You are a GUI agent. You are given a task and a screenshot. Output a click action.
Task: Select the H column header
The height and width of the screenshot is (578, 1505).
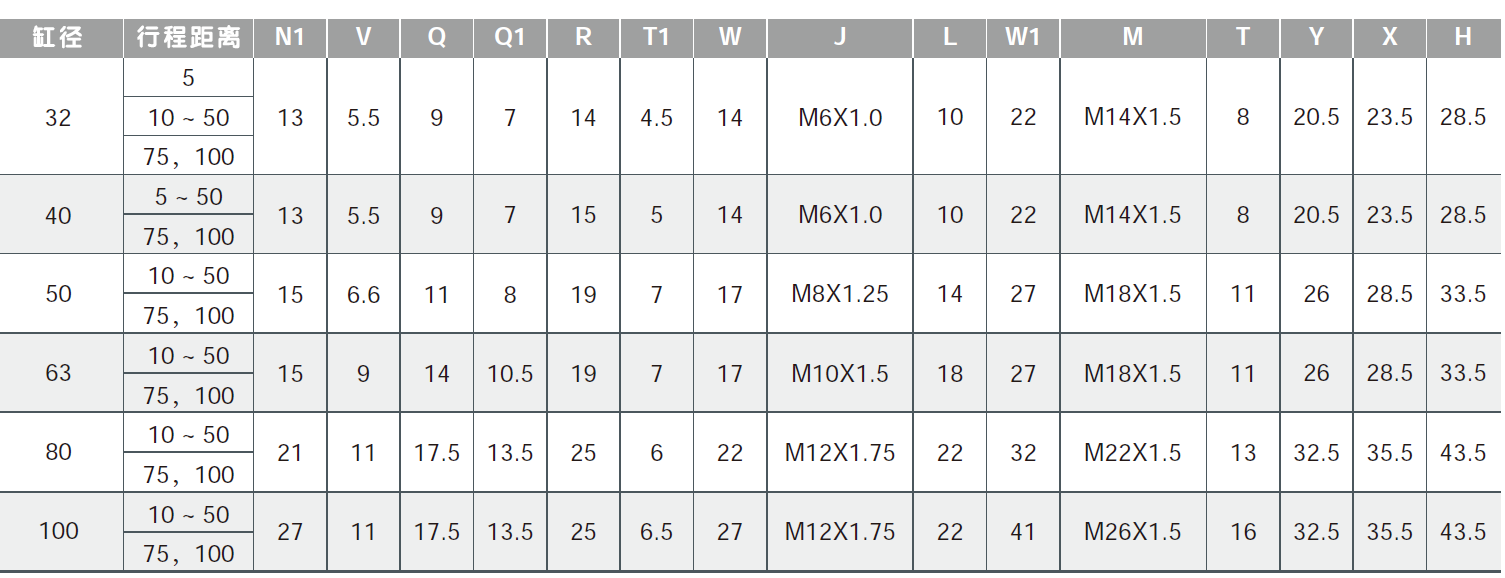[1463, 38]
